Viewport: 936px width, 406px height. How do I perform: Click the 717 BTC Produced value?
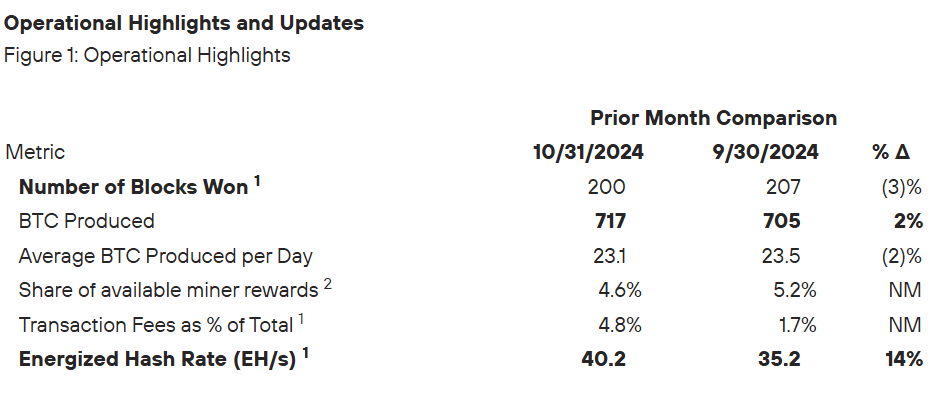coord(610,221)
